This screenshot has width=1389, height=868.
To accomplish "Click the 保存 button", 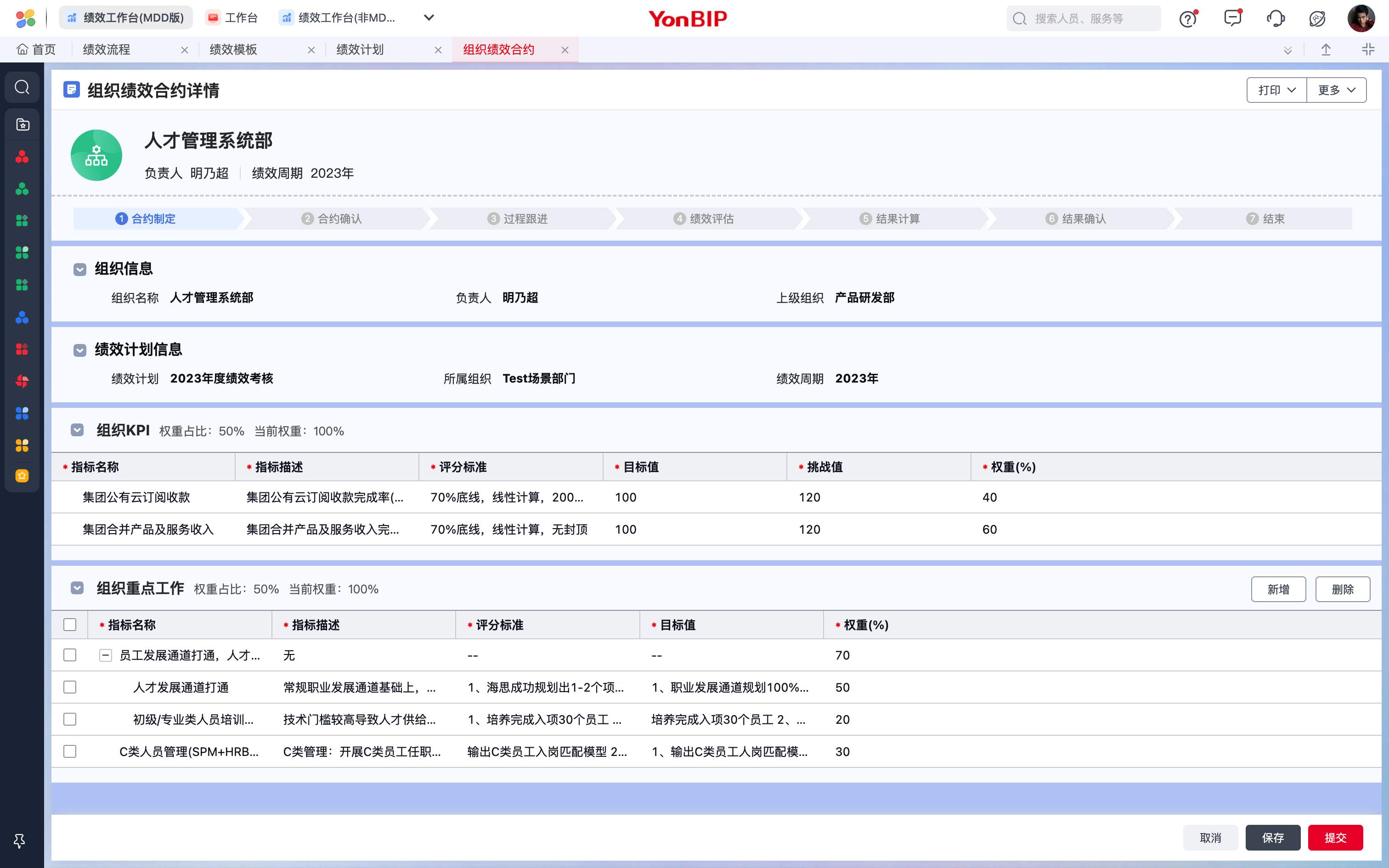I will pos(1272,838).
